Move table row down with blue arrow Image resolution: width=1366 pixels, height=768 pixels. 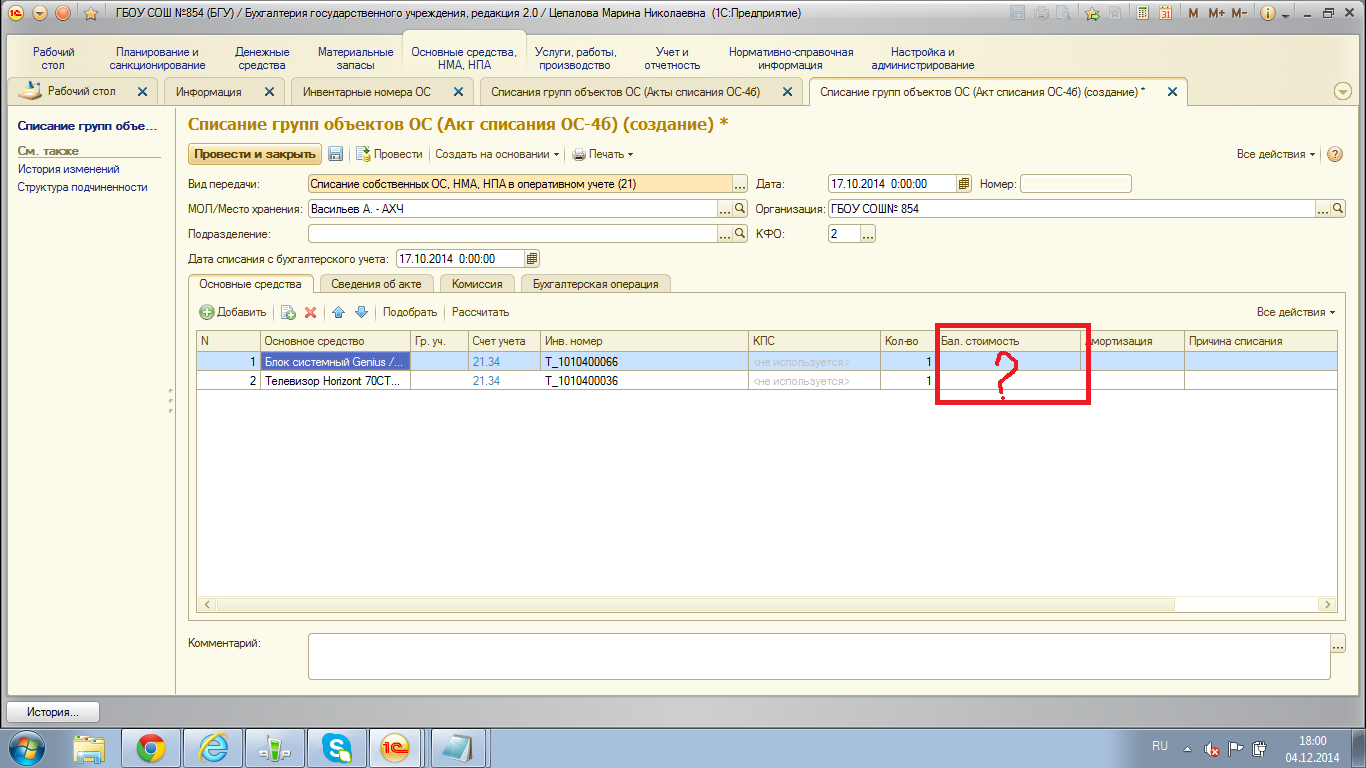[x=361, y=312]
